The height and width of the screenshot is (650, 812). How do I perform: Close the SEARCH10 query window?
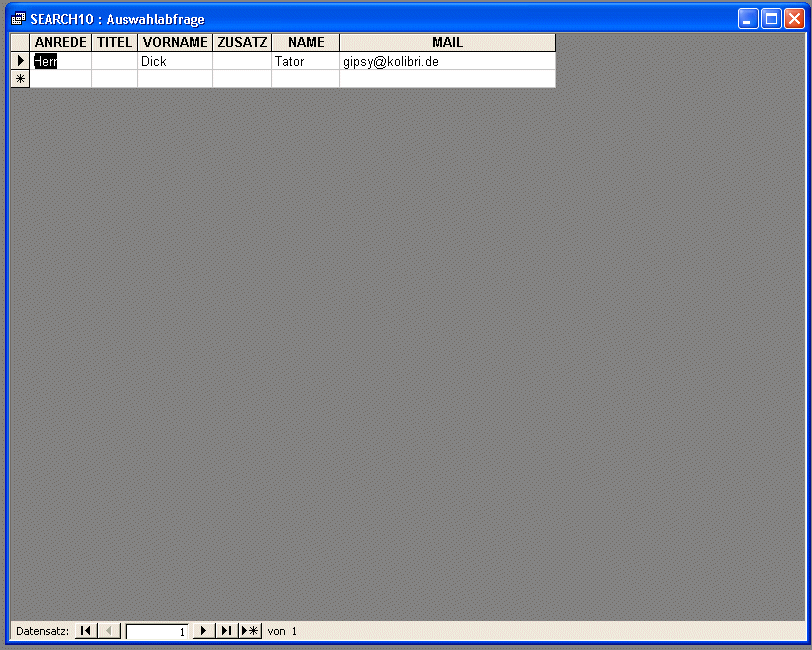pos(794,19)
